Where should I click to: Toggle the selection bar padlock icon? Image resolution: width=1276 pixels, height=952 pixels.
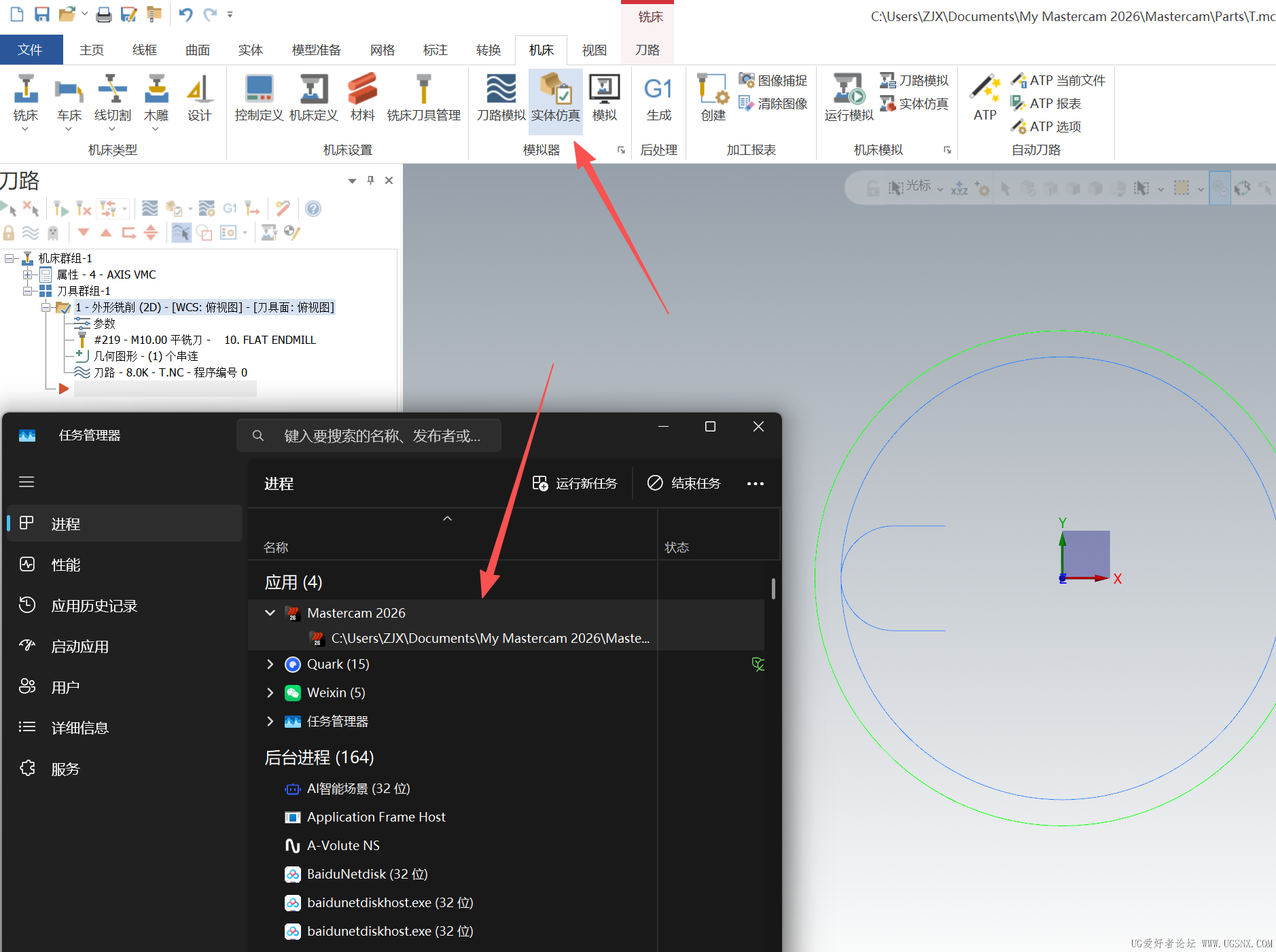pyautogui.click(x=873, y=188)
